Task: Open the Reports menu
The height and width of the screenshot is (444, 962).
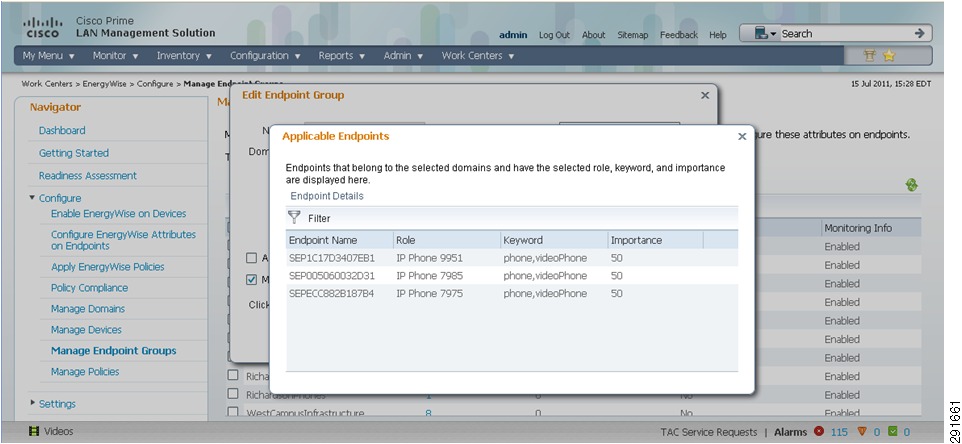Action: click(x=341, y=55)
